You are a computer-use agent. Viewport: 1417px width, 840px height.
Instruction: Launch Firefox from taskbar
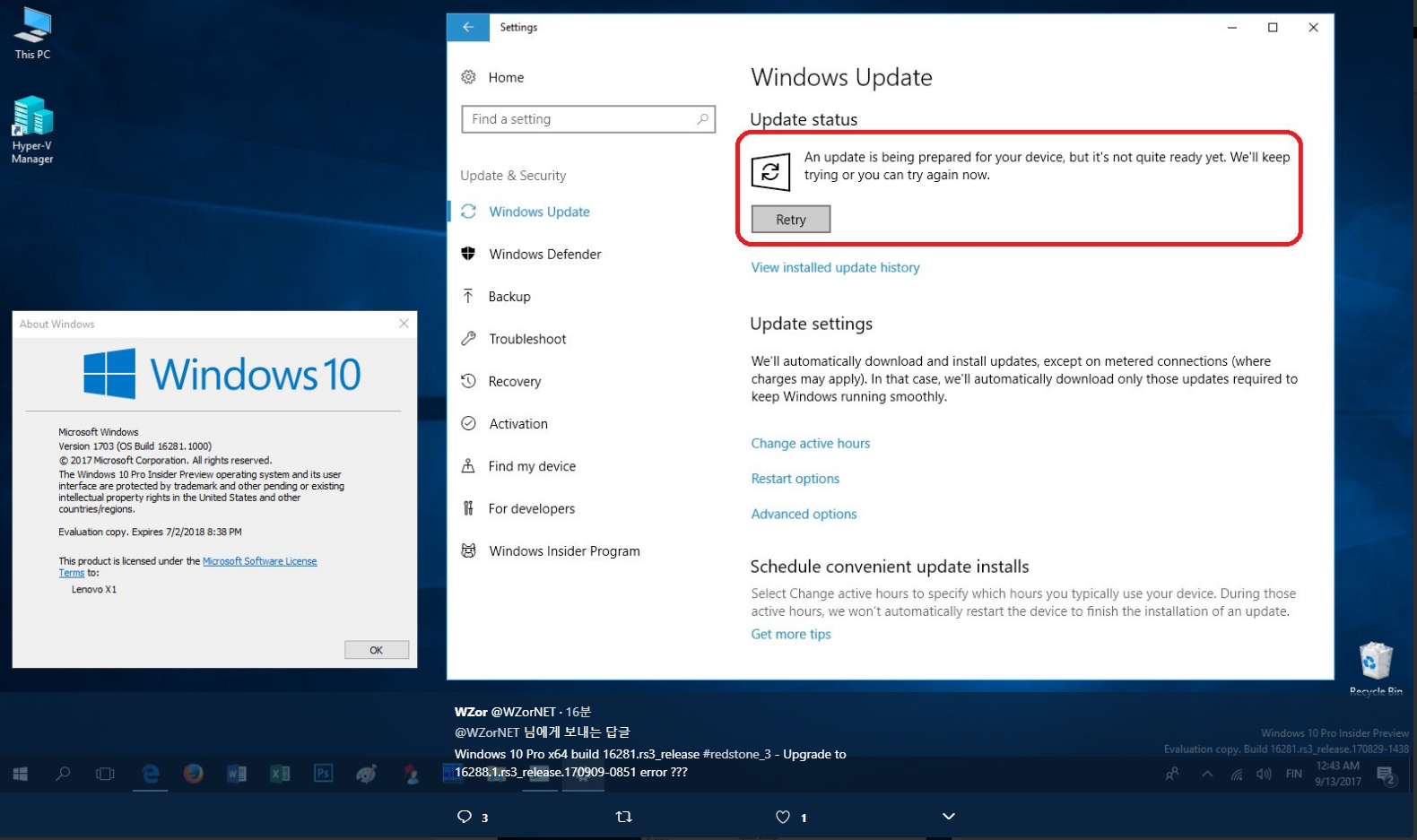click(193, 774)
